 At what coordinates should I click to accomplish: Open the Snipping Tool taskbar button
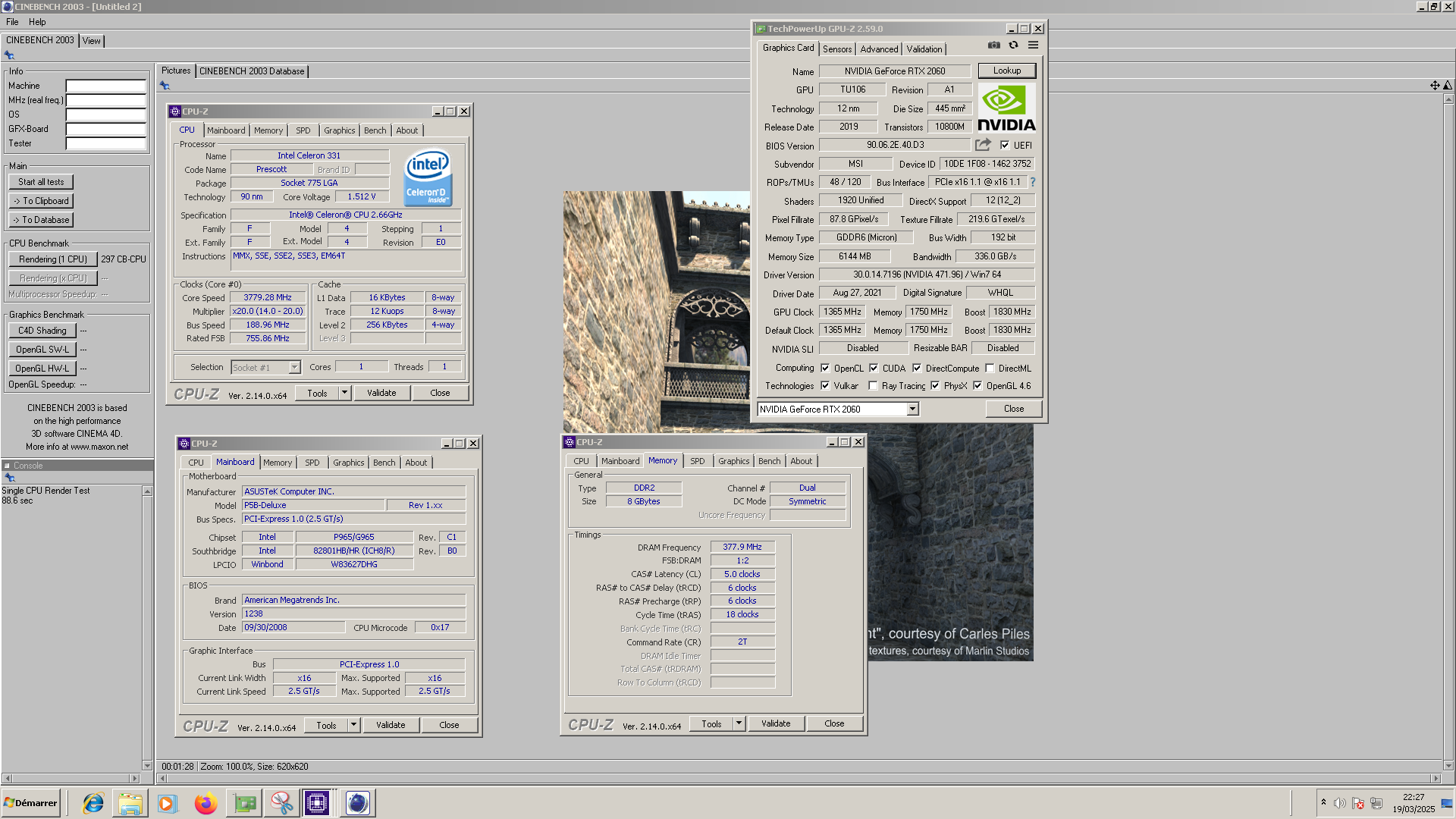[x=282, y=803]
